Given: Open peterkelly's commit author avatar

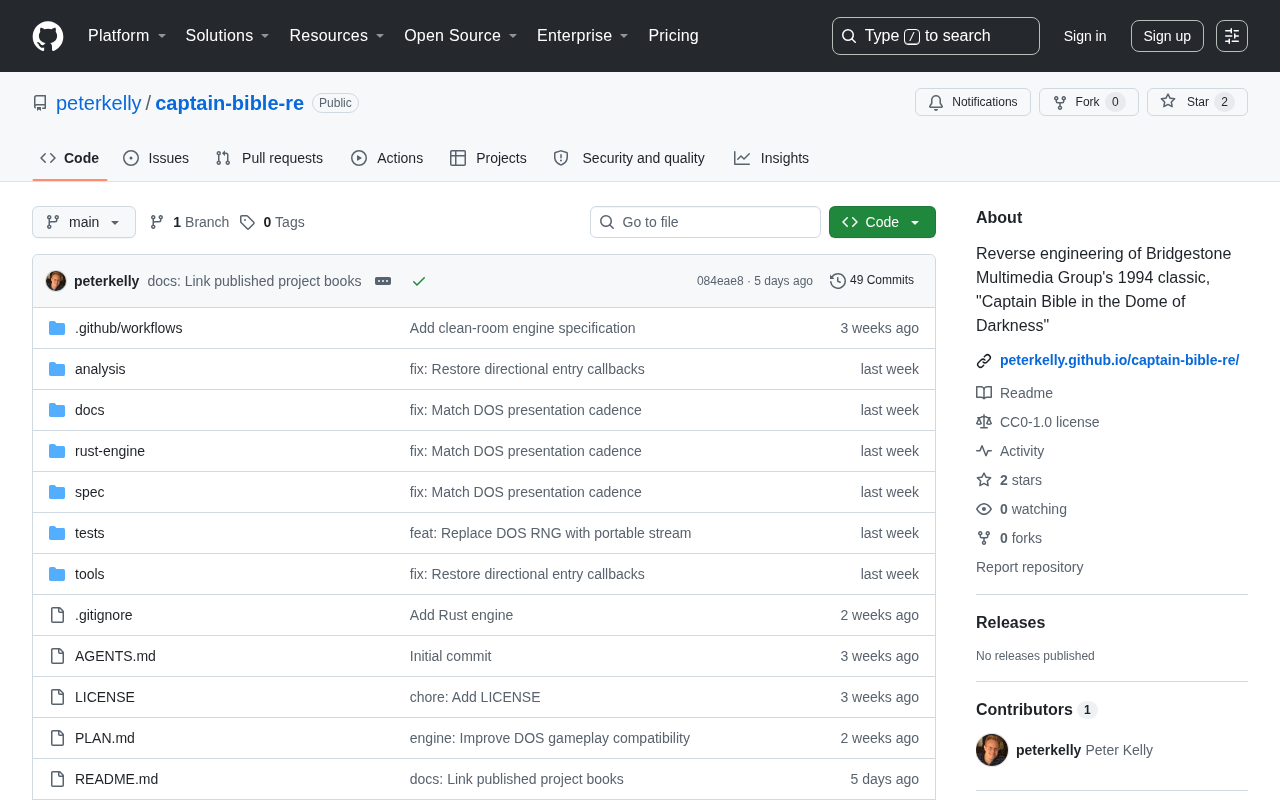Looking at the screenshot, I should click(56, 281).
